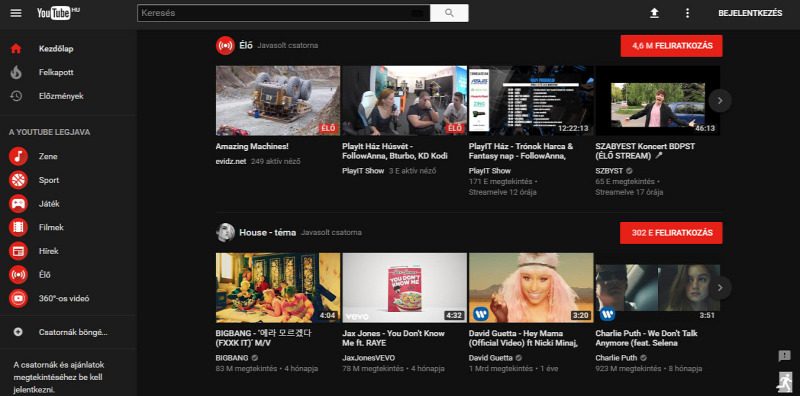Select Előzmények in the sidebar
This screenshot has width=800, height=396.
(x=61, y=96)
